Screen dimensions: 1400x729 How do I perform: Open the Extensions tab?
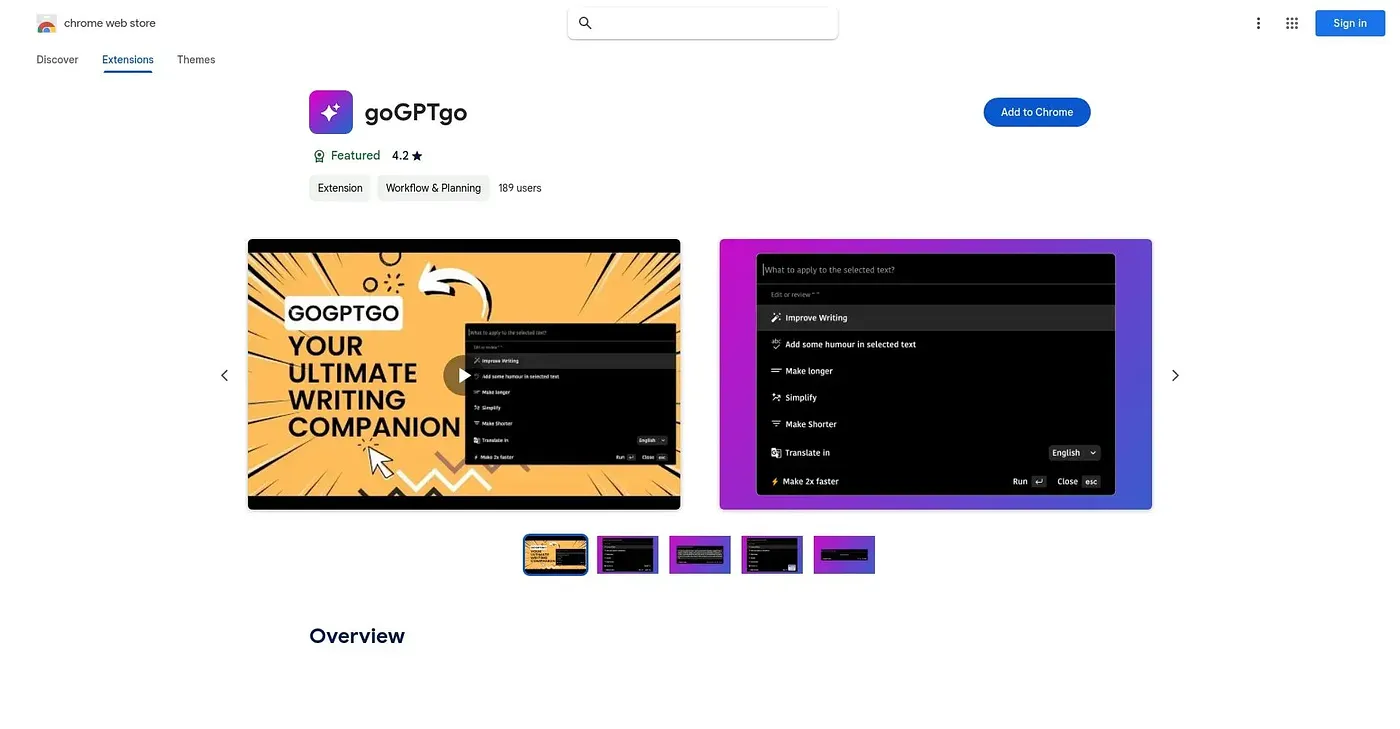[x=128, y=60]
